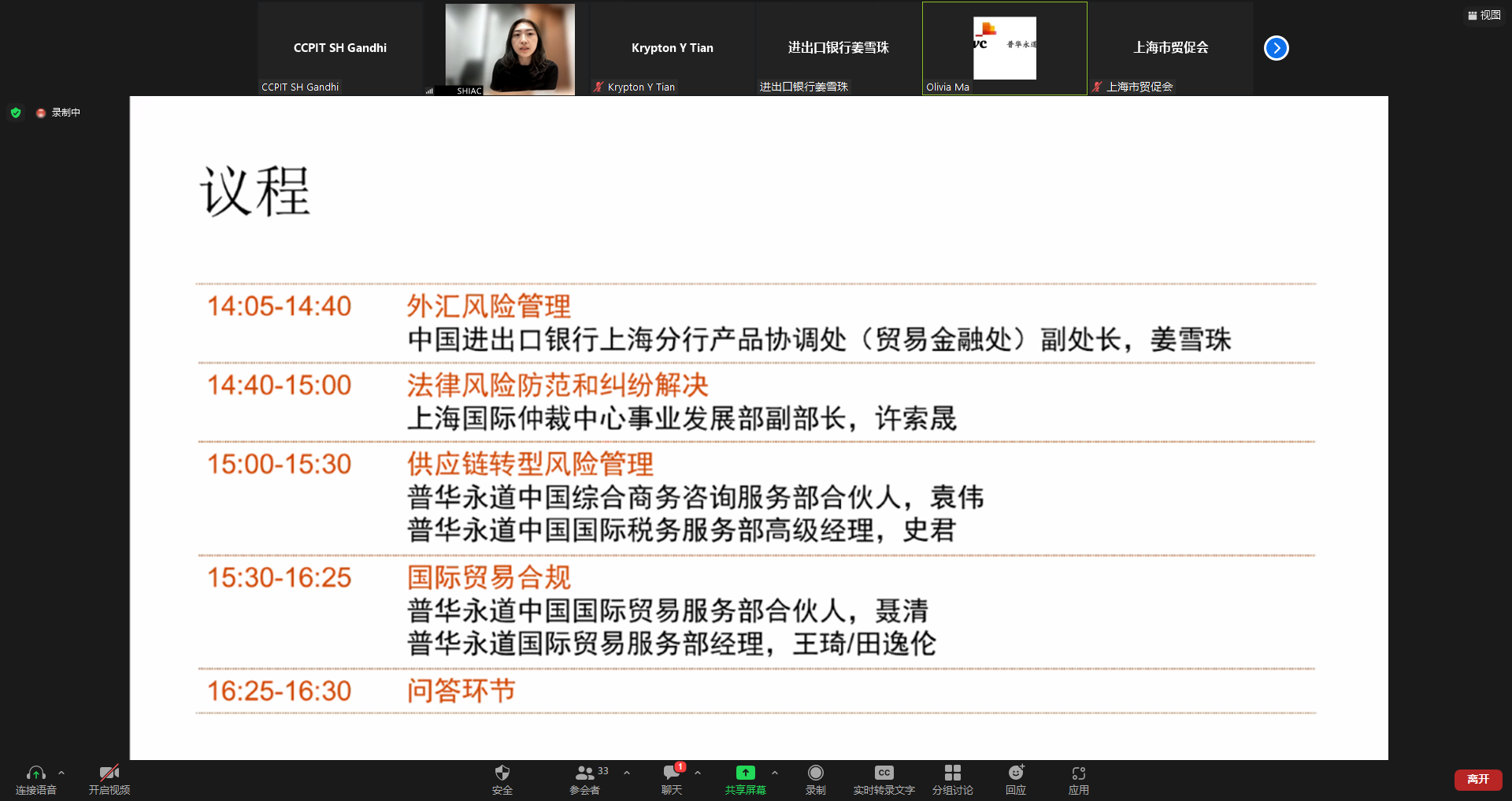Expand audio options arrow beside 连接语音

(61, 773)
